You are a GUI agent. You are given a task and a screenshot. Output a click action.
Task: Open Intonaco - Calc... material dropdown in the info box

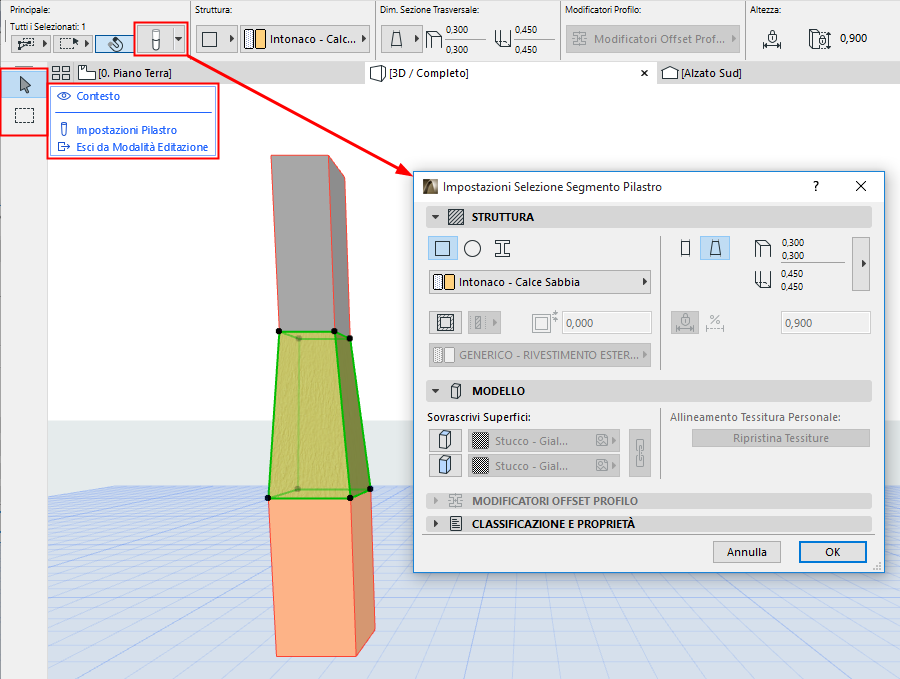(305, 39)
